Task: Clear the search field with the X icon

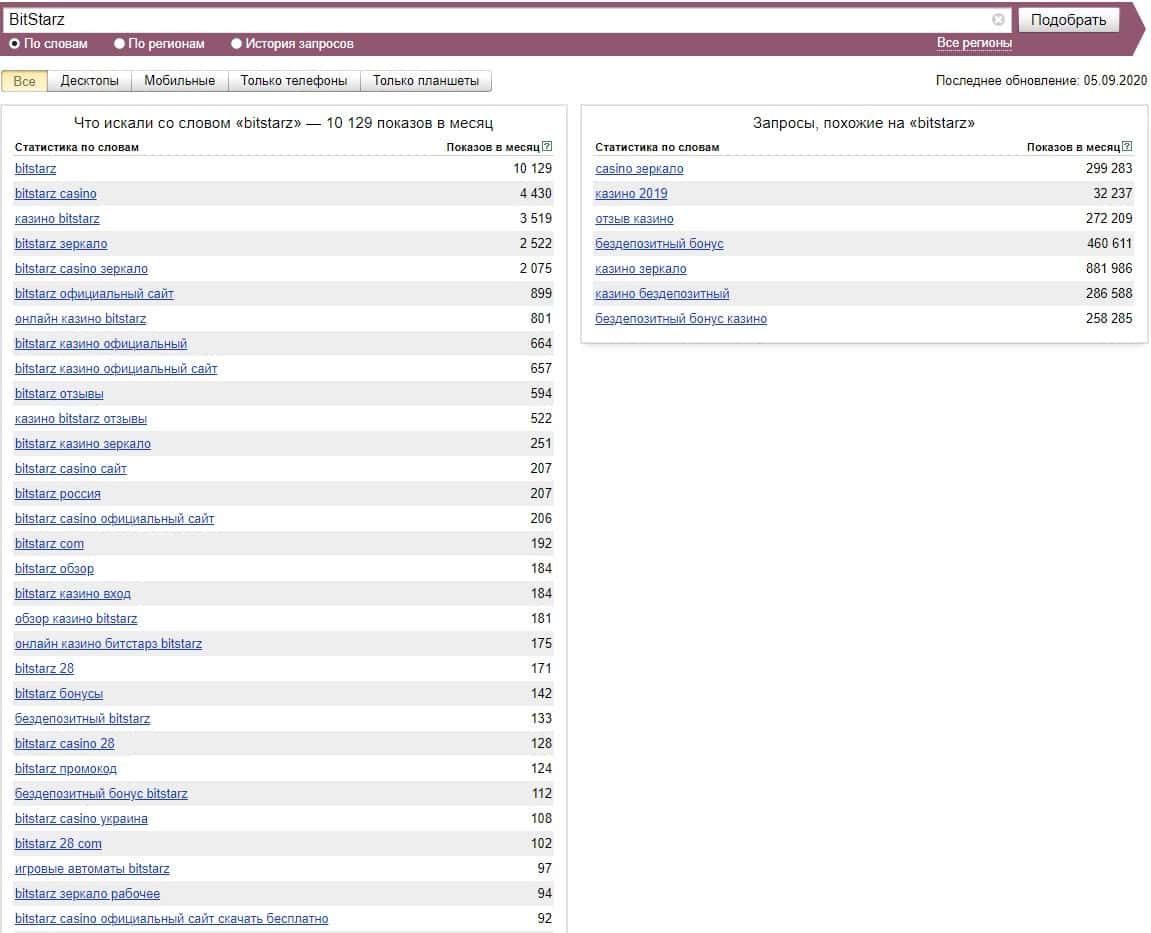Action: (x=998, y=20)
